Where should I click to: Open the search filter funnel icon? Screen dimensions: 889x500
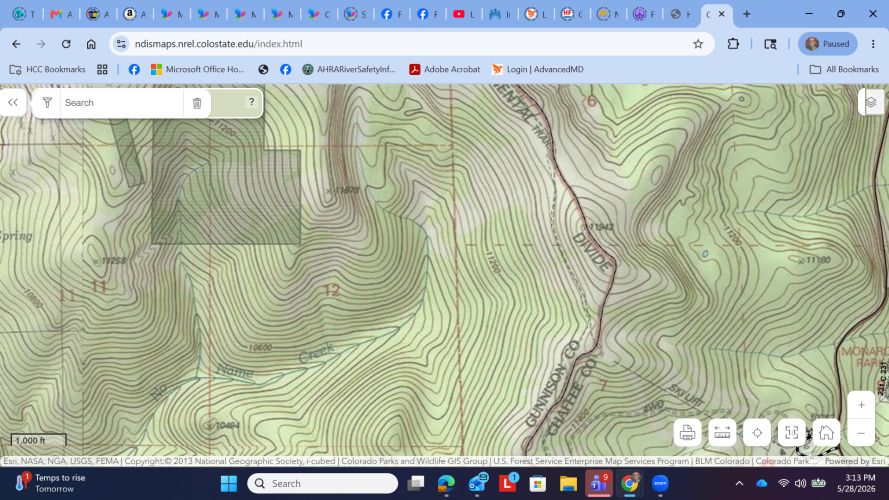click(47, 103)
